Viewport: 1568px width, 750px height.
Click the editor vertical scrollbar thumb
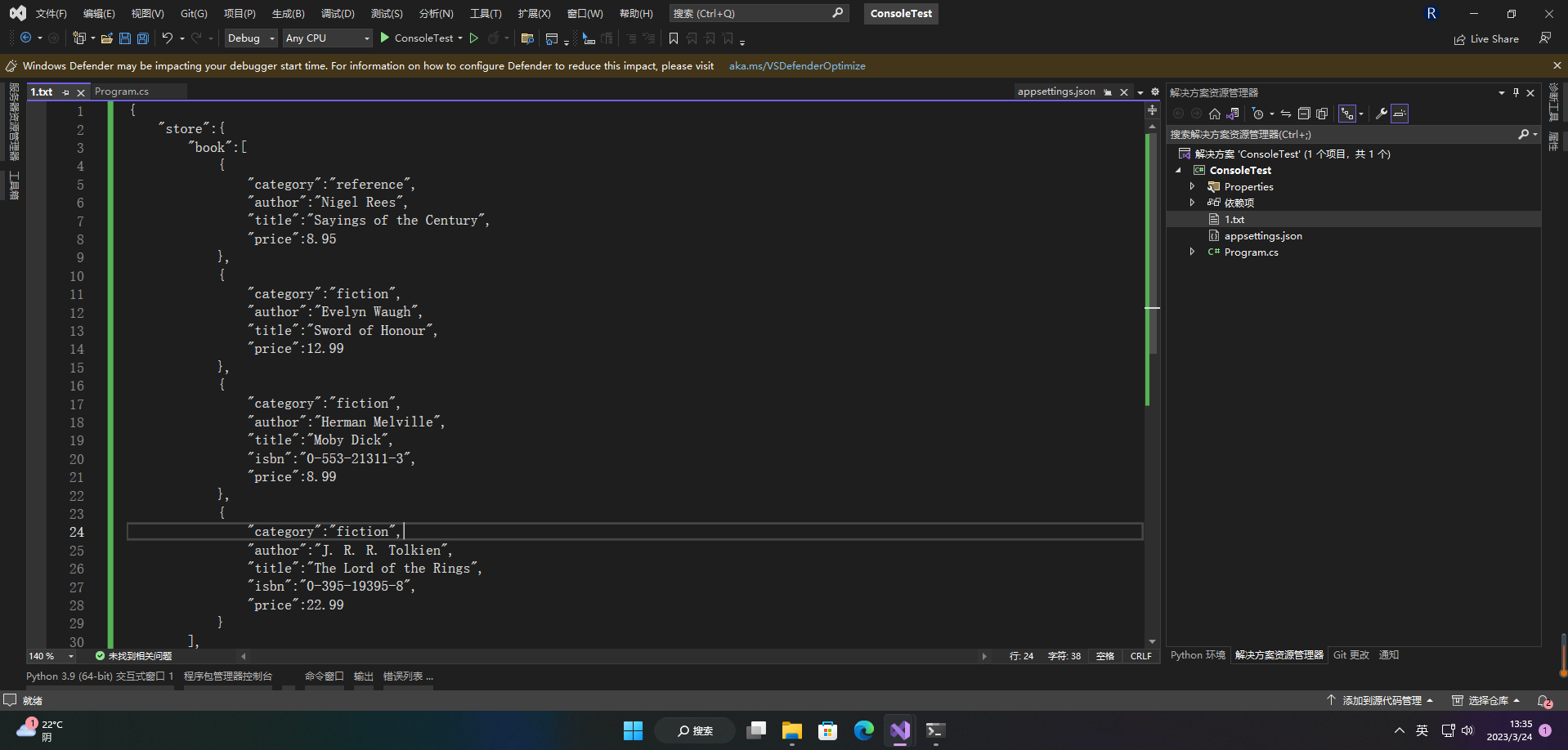tap(1153, 243)
